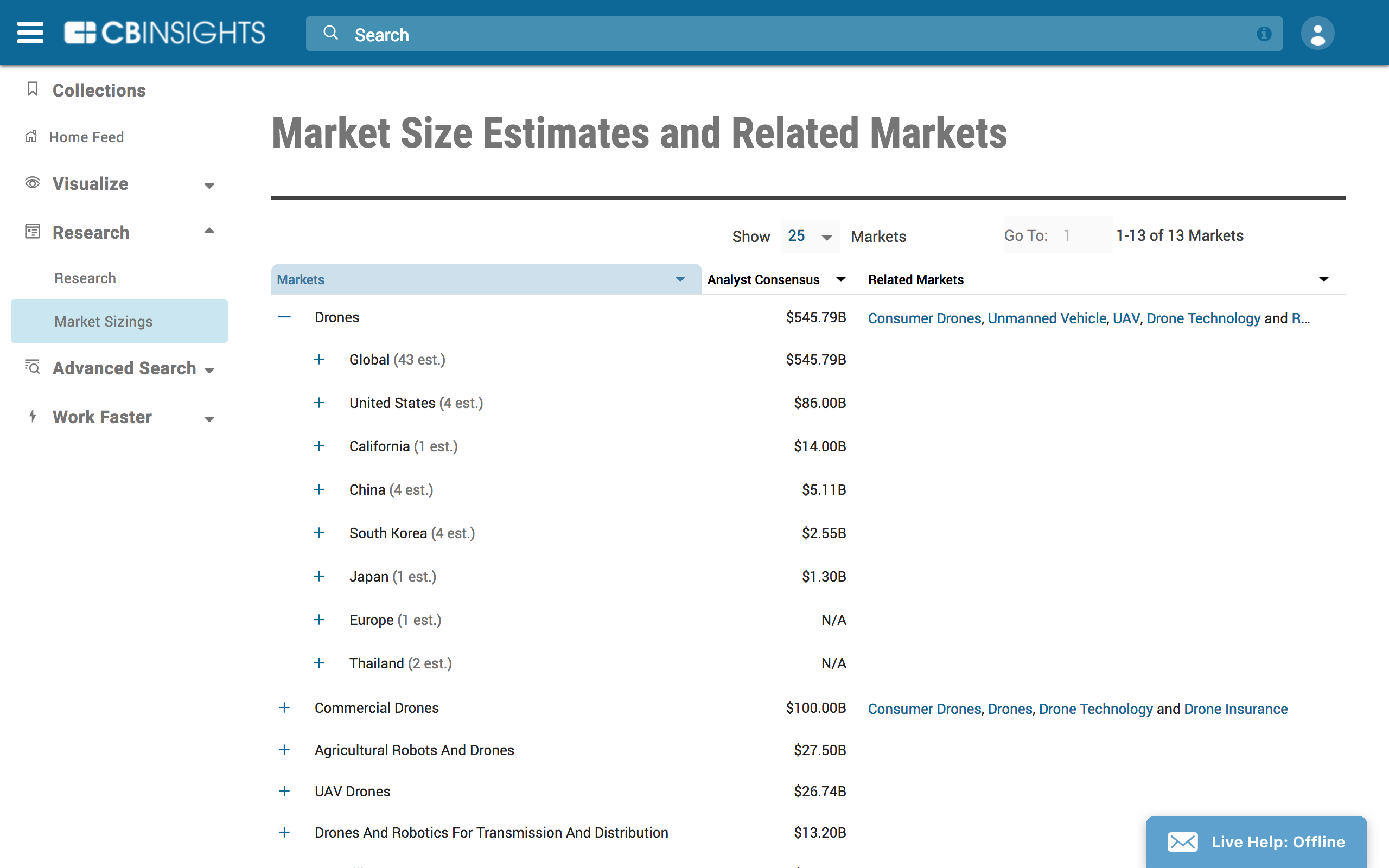Collapse the Drones market row

pyautogui.click(x=284, y=317)
